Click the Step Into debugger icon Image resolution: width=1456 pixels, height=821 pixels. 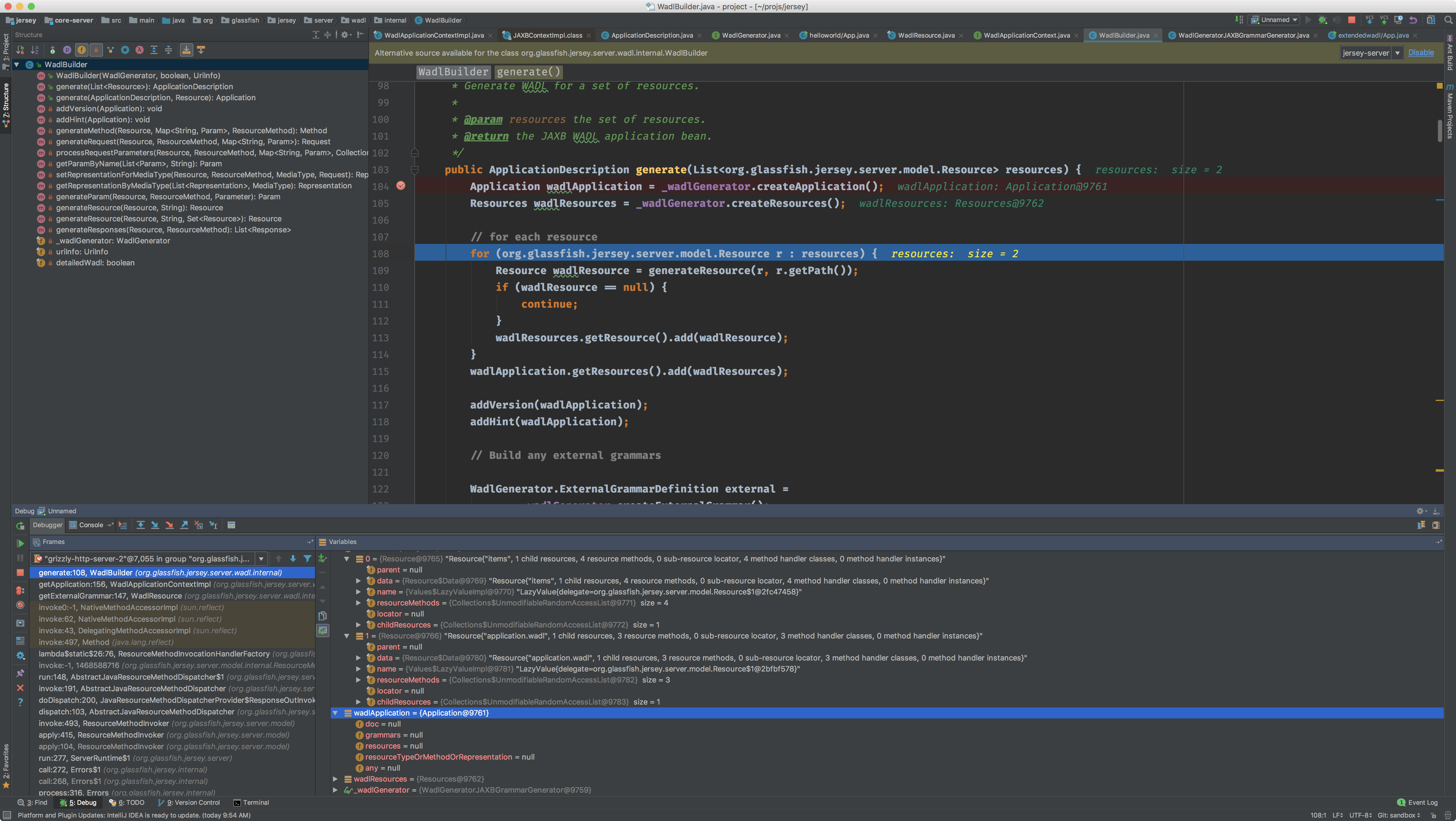155,525
